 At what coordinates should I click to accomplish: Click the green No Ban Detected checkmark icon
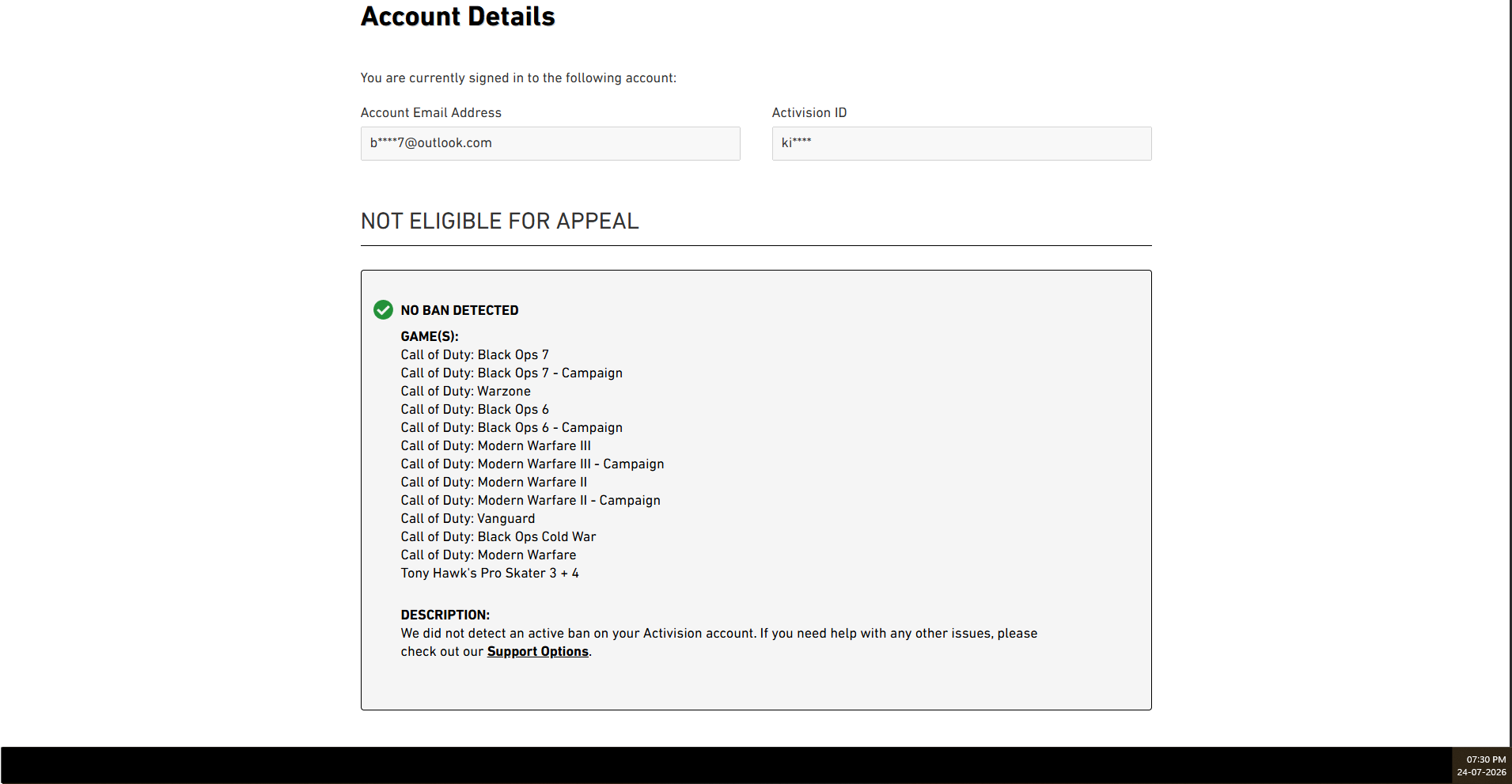tap(383, 309)
